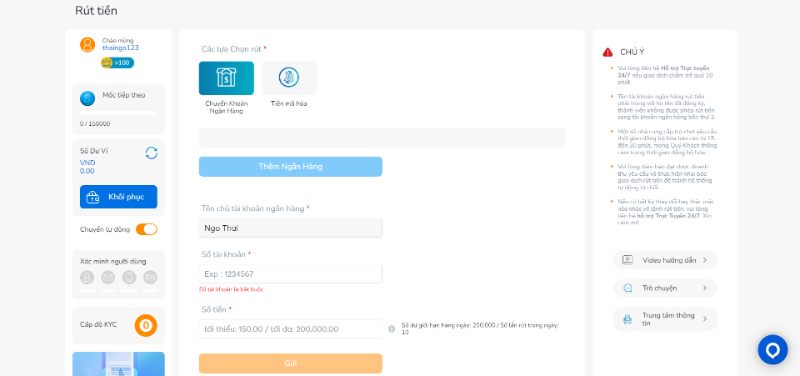This screenshot has height=376, width=800.
Task: Click the promotional banner thumbnail in the sidebar
Action: [x=118, y=364]
